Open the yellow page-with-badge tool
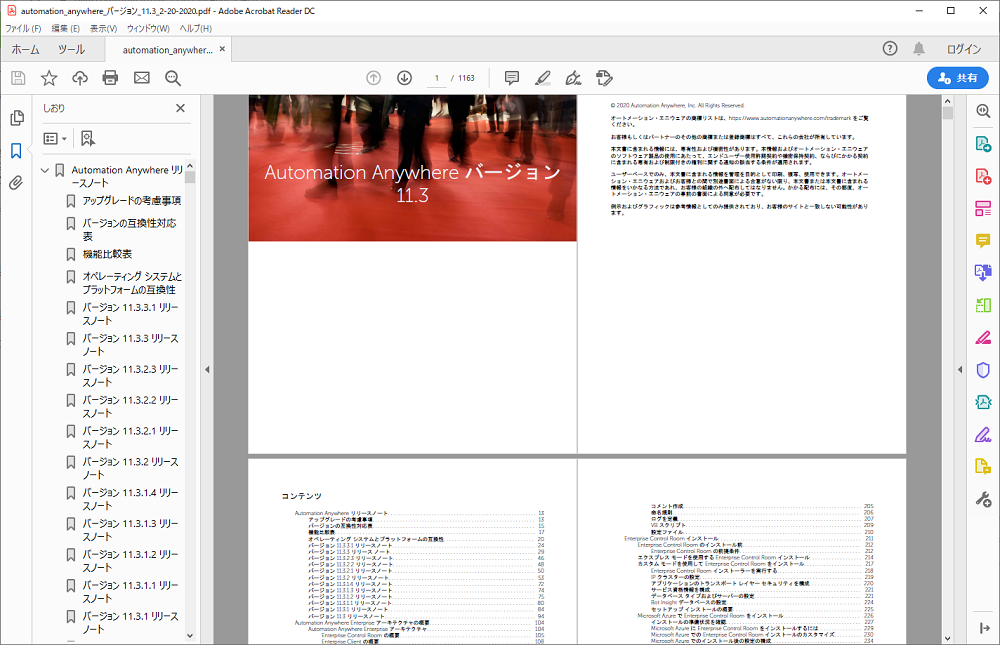 tap(983, 466)
